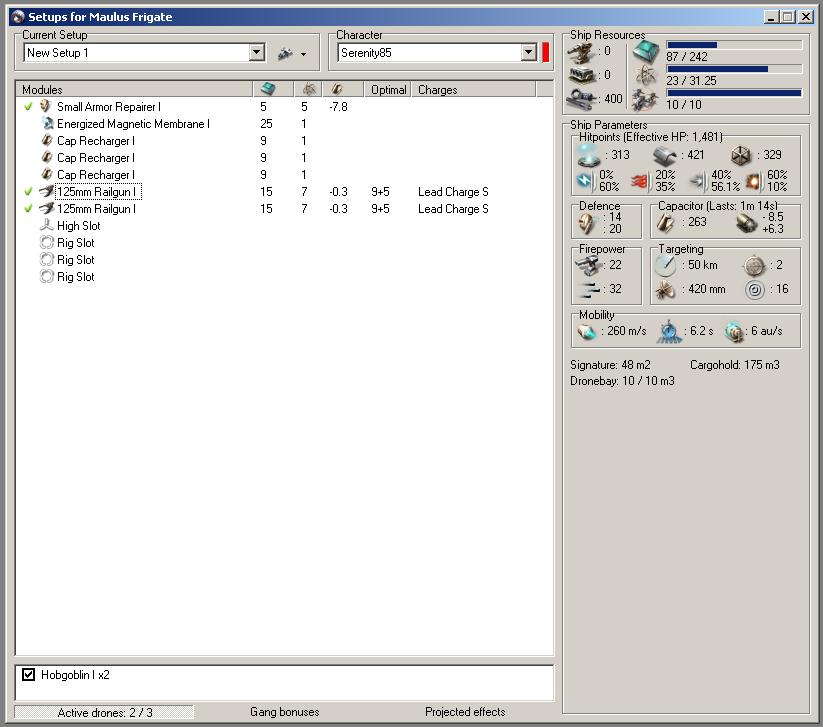Click the powergrid icon in Ship Resources

click(646, 76)
